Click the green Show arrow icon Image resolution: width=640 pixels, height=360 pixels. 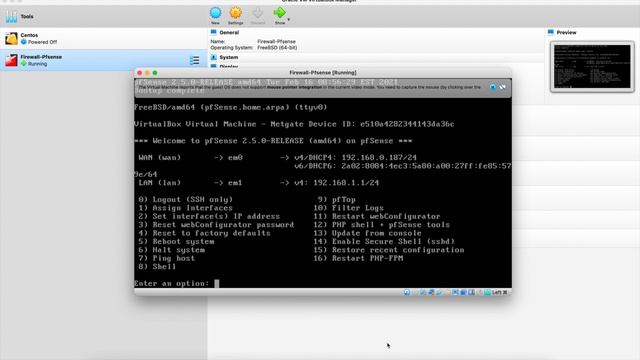point(280,13)
